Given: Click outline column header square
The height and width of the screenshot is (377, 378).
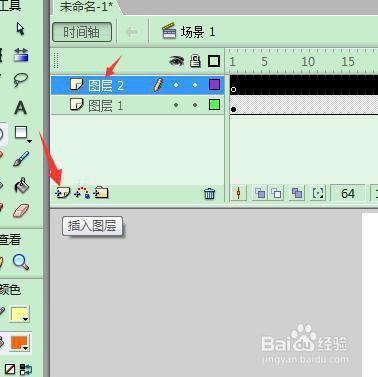Looking at the screenshot, I should tap(214, 61).
